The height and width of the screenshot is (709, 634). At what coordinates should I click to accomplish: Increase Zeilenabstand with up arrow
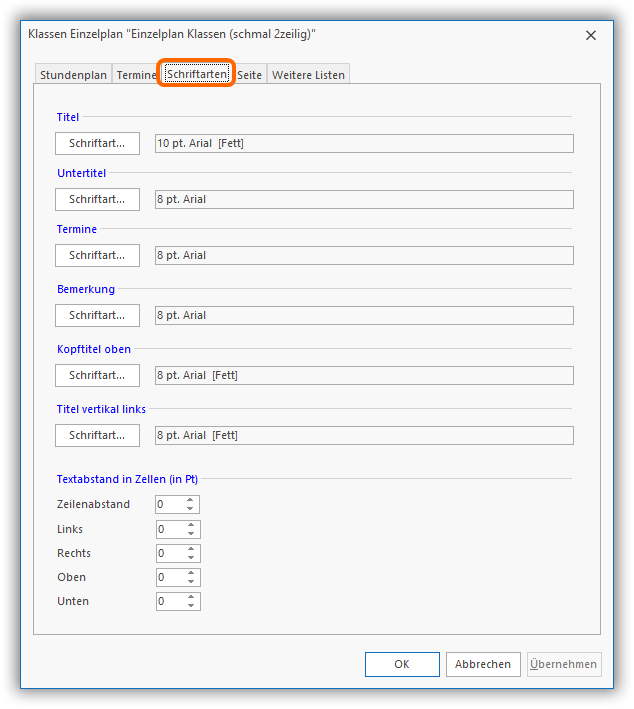click(191, 500)
